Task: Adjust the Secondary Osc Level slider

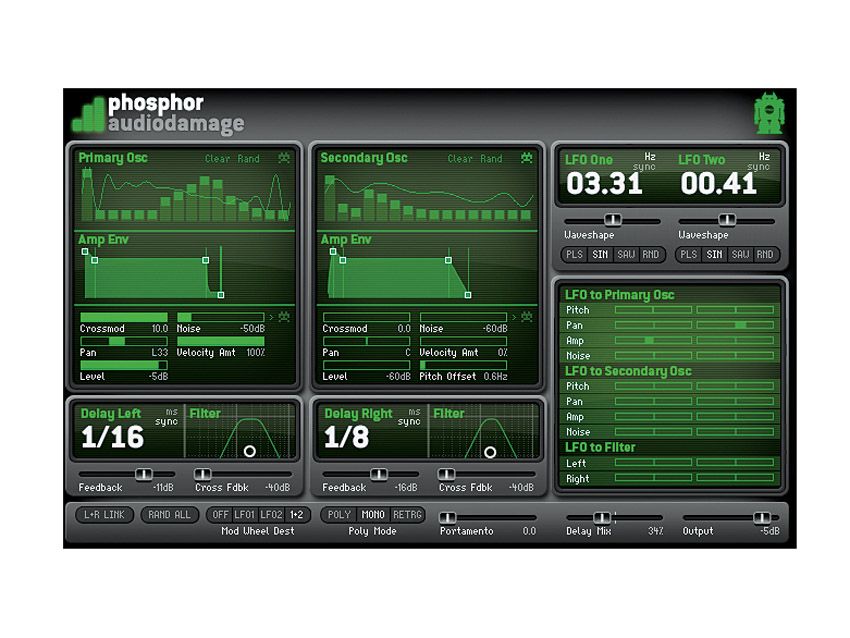Action: point(366,365)
